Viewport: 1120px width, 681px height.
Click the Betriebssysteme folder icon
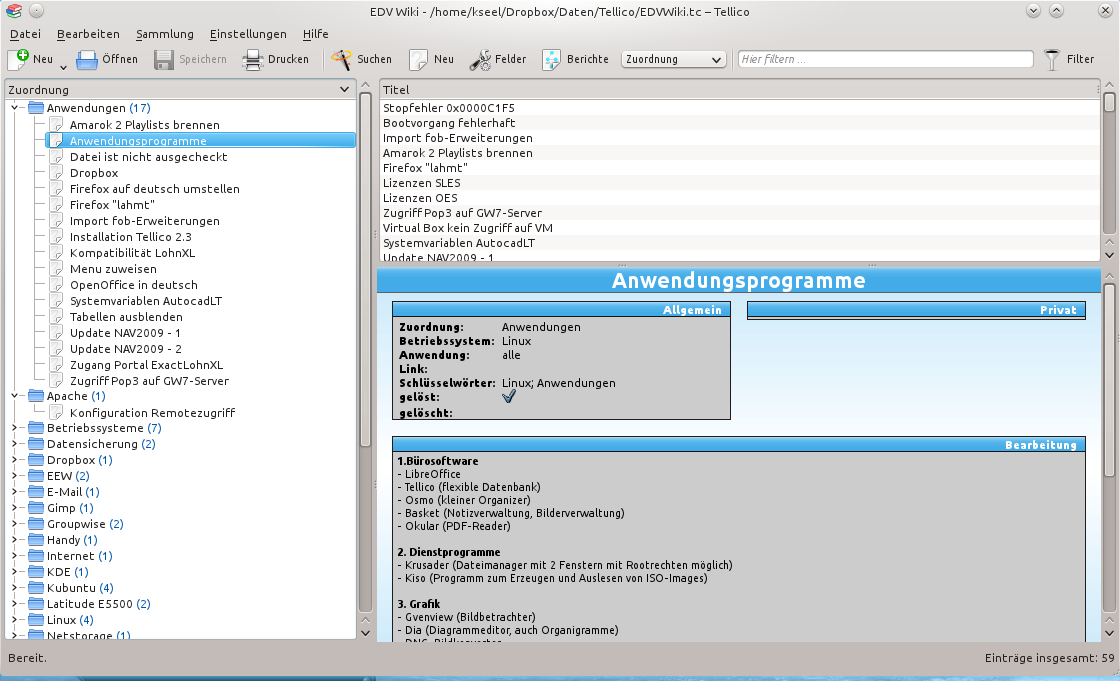tap(36, 428)
